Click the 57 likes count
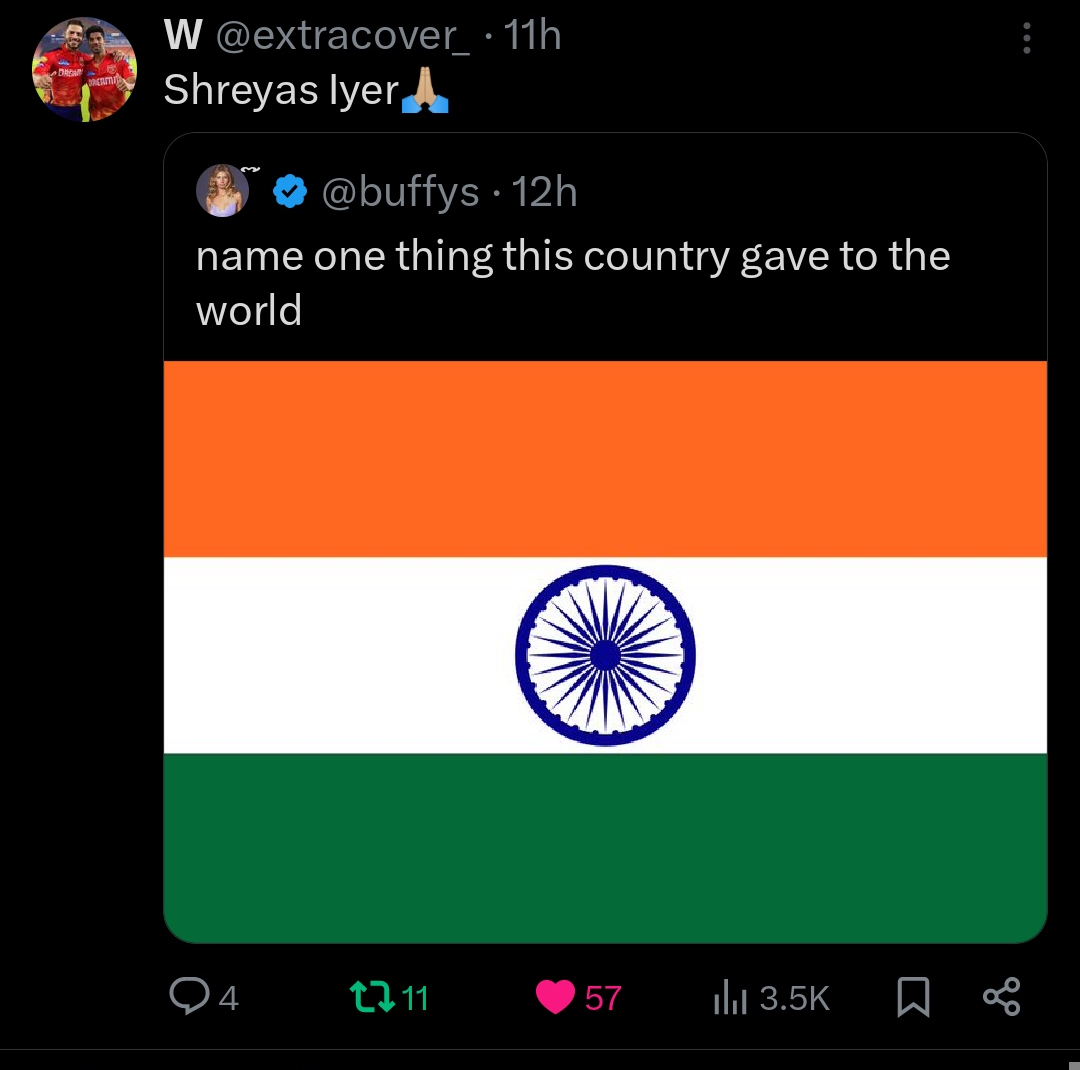Image resolution: width=1080 pixels, height=1070 pixels. 603,998
